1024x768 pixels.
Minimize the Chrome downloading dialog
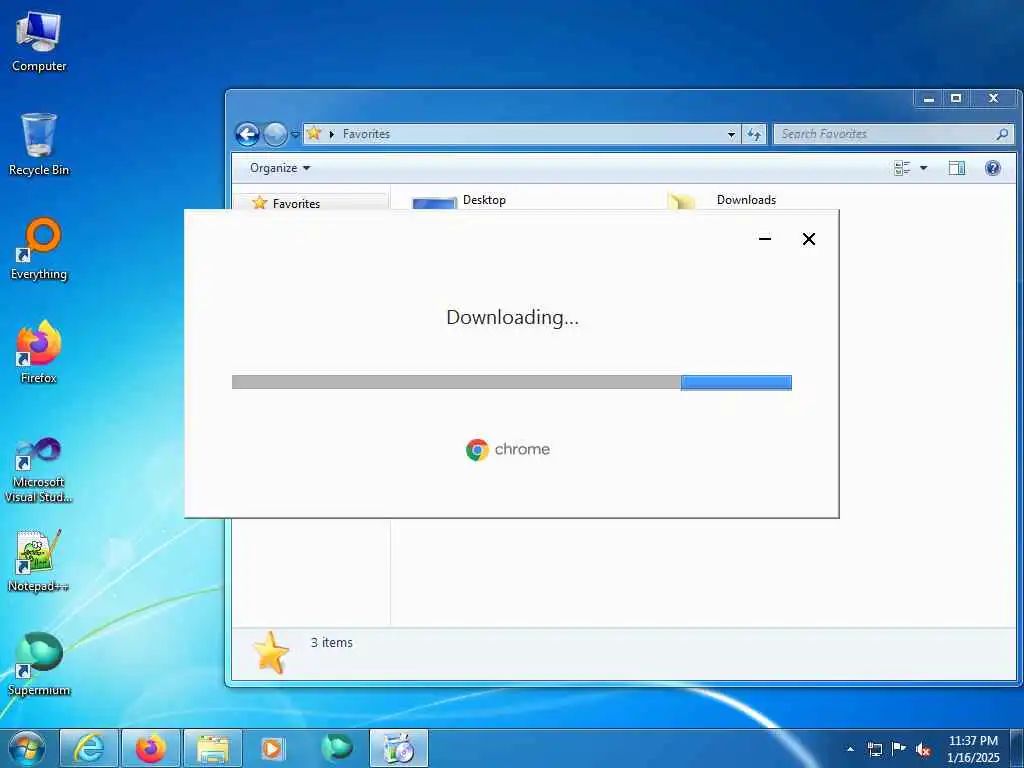tap(765, 239)
